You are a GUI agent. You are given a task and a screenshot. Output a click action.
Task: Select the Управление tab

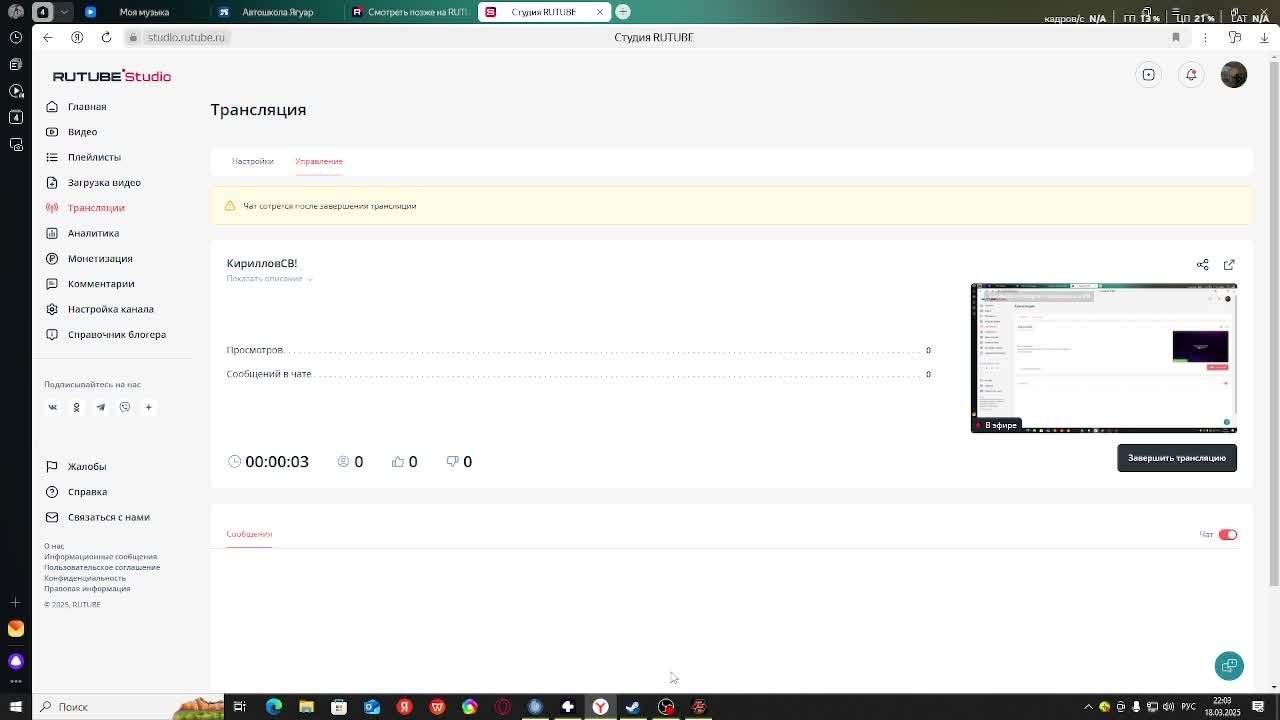(319, 161)
